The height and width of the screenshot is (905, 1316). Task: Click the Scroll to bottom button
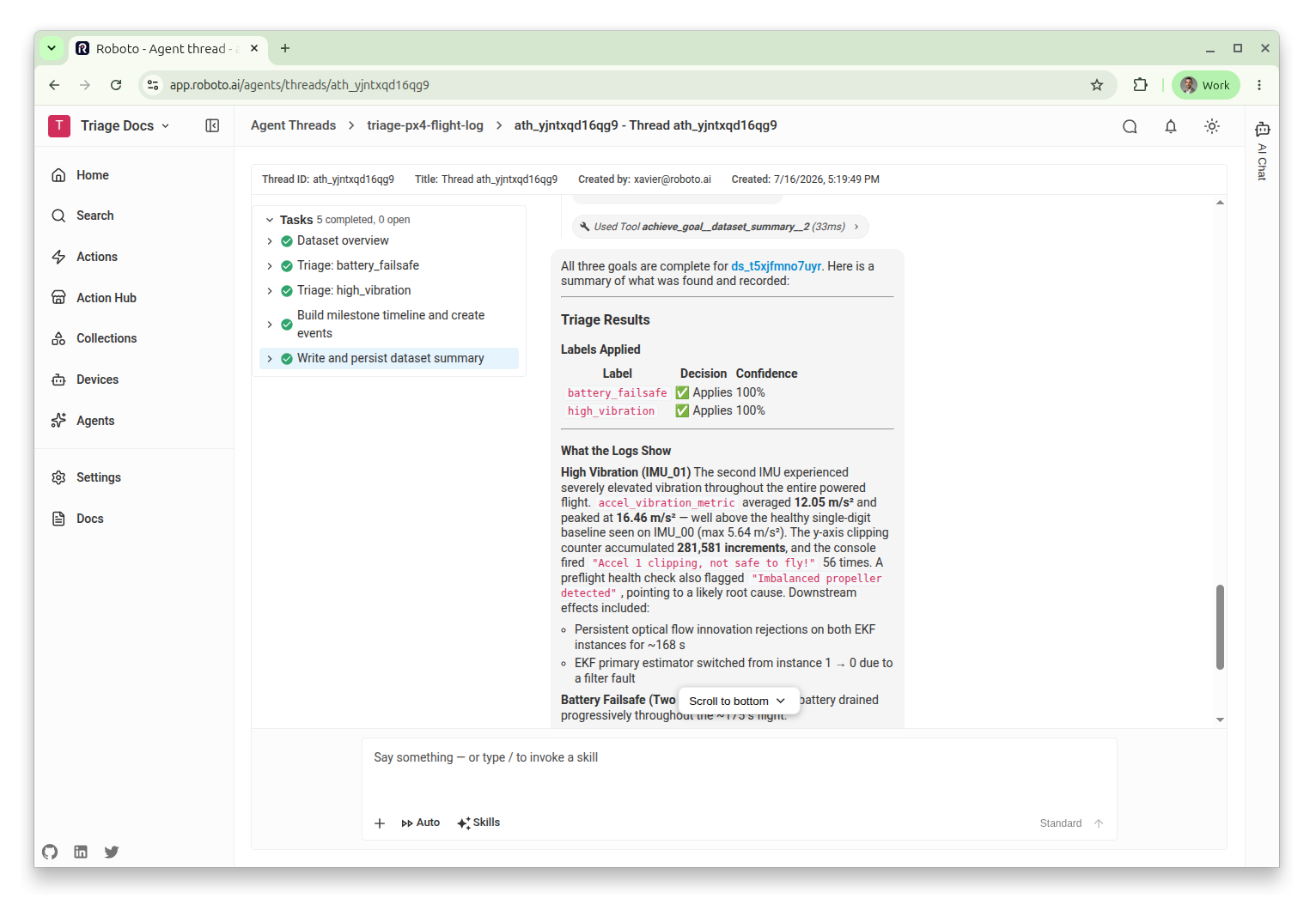pyautogui.click(x=738, y=701)
